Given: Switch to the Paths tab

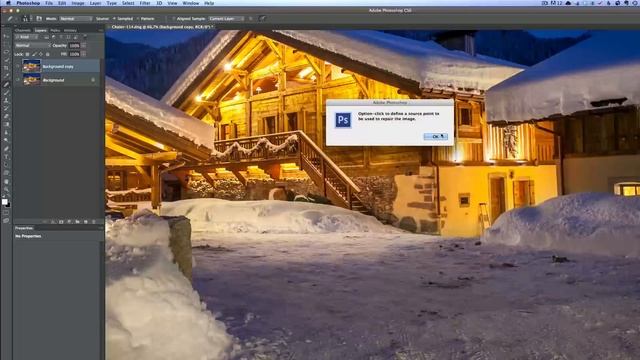Looking at the screenshot, I should pyautogui.click(x=55, y=30).
